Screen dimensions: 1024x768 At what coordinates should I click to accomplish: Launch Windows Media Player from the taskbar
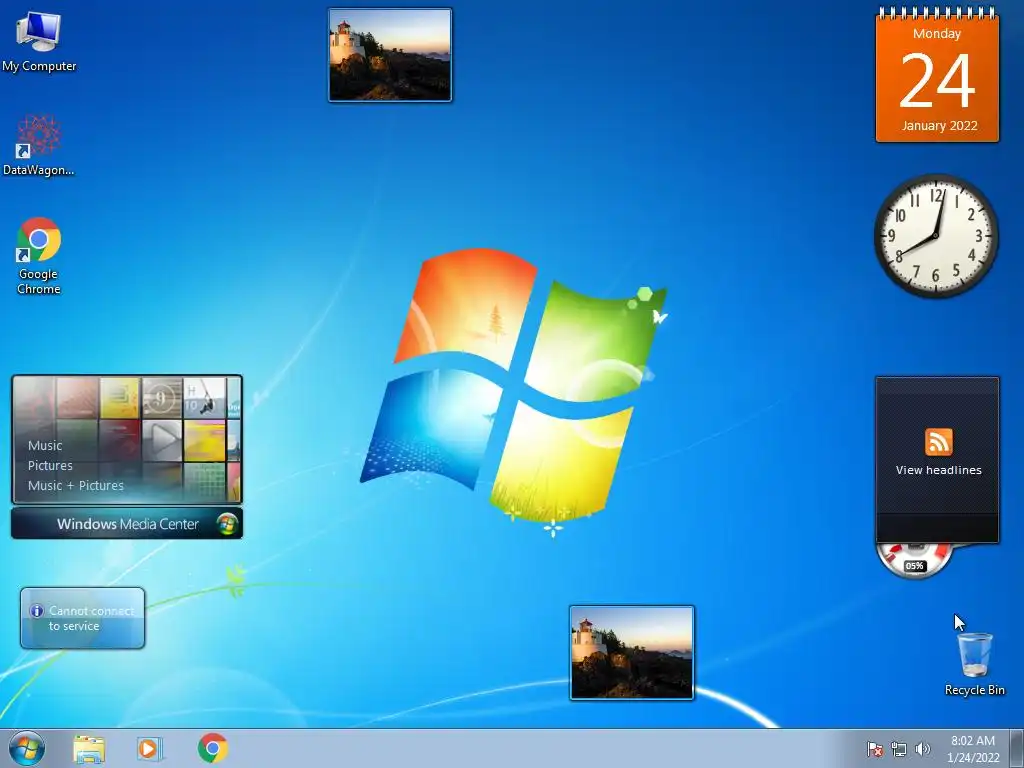[x=150, y=748]
